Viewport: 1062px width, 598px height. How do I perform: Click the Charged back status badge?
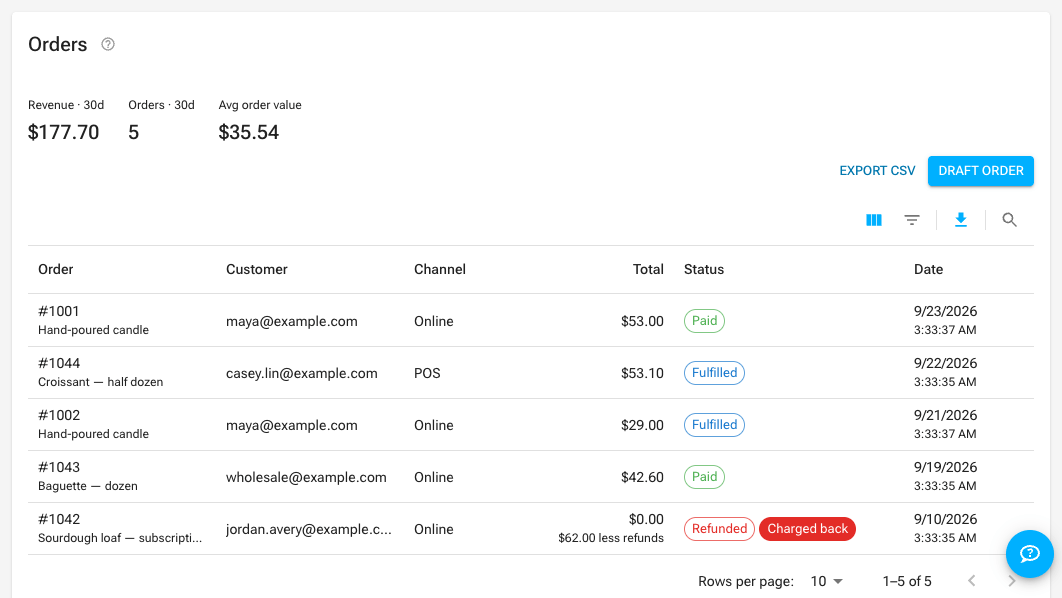tap(807, 529)
